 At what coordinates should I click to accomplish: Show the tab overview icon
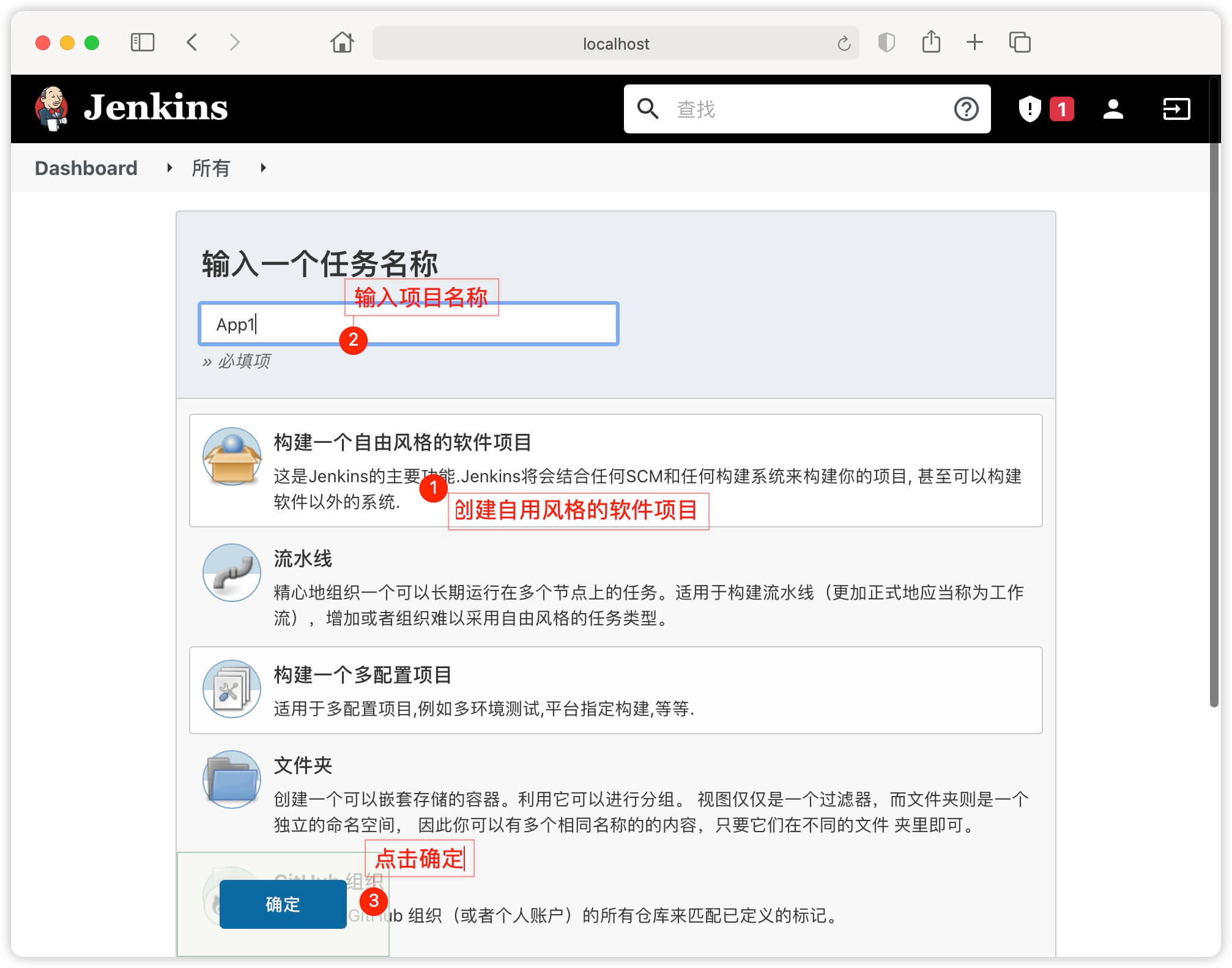[x=1020, y=42]
